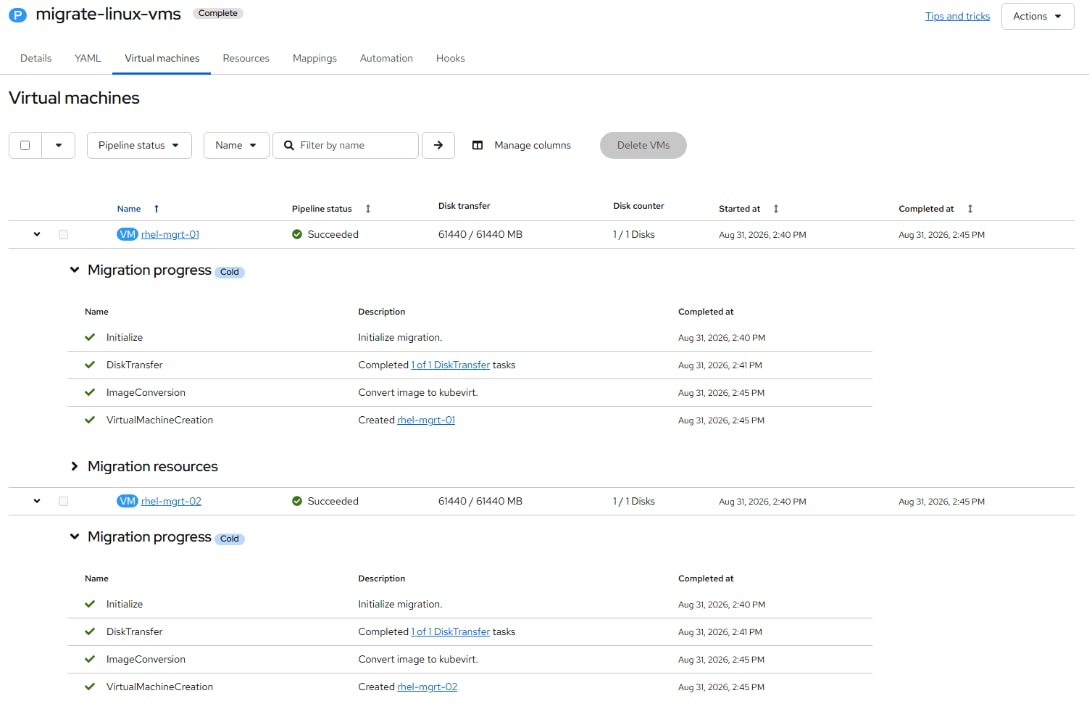
Task: Sort by Started at column icon
Action: [776, 209]
